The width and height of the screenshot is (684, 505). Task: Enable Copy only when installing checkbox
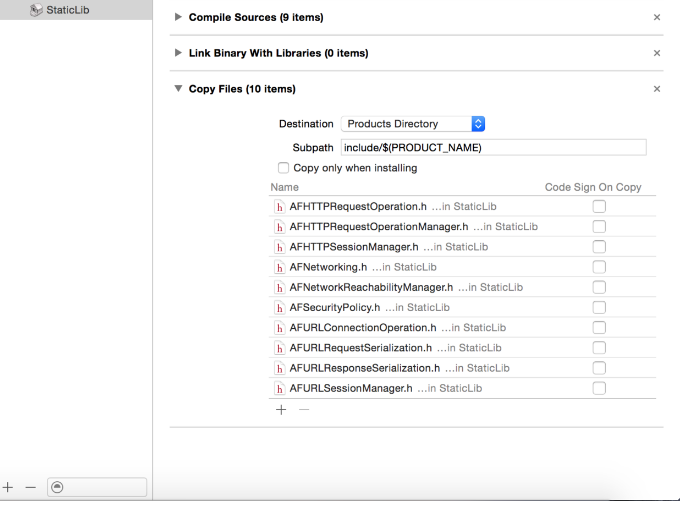pos(284,168)
